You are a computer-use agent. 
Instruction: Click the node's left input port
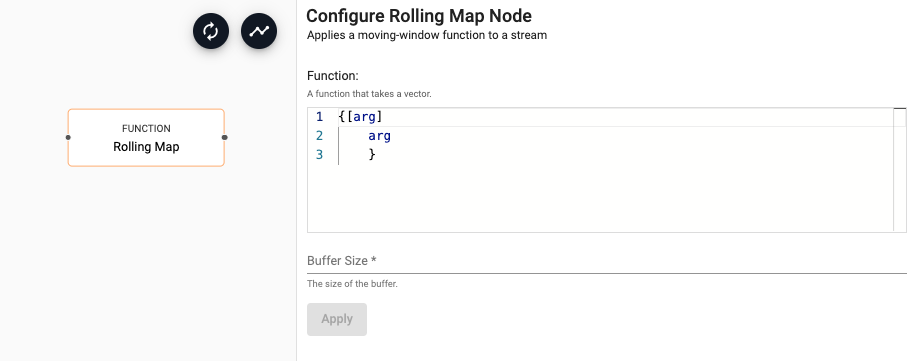pyautogui.click(x=68, y=138)
